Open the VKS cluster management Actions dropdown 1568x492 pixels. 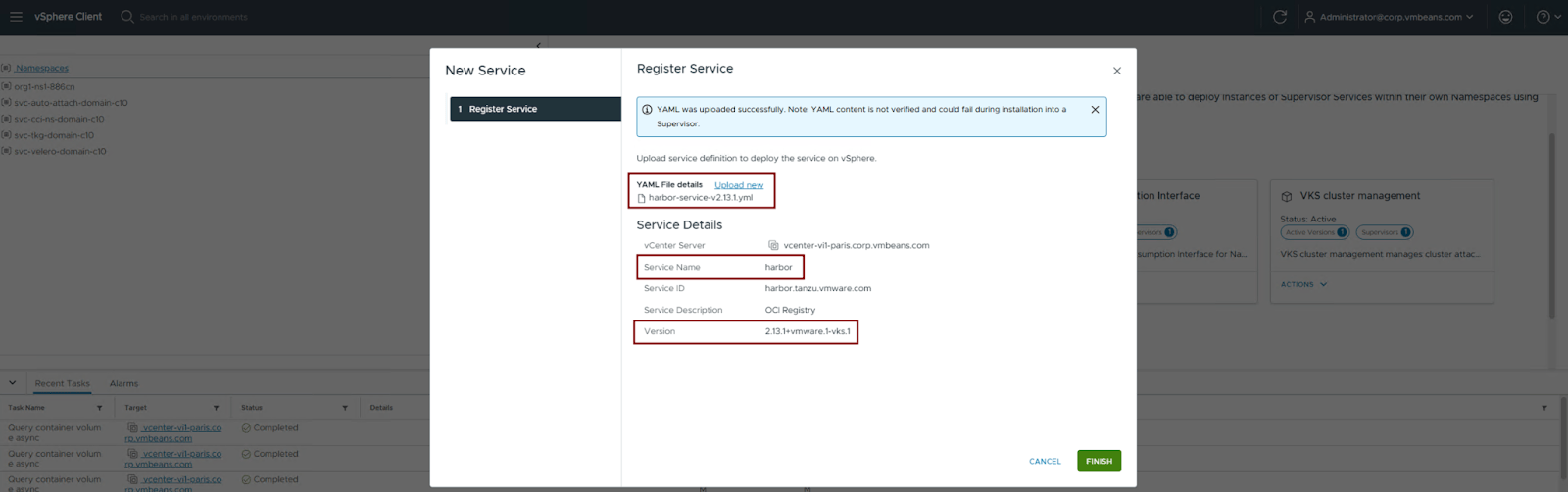(1303, 284)
